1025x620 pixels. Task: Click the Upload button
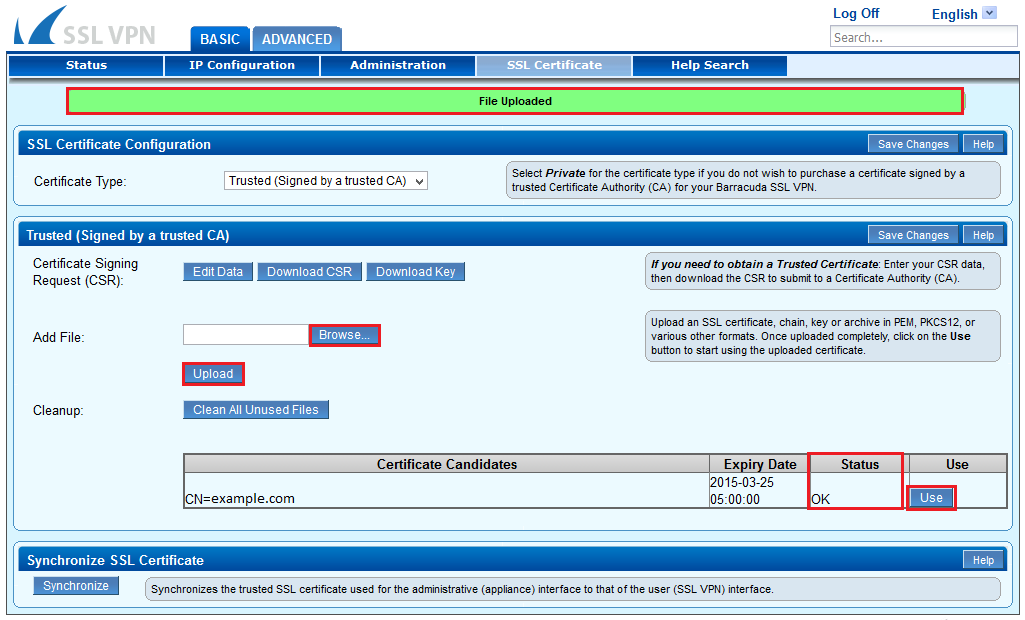tap(213, 374)
